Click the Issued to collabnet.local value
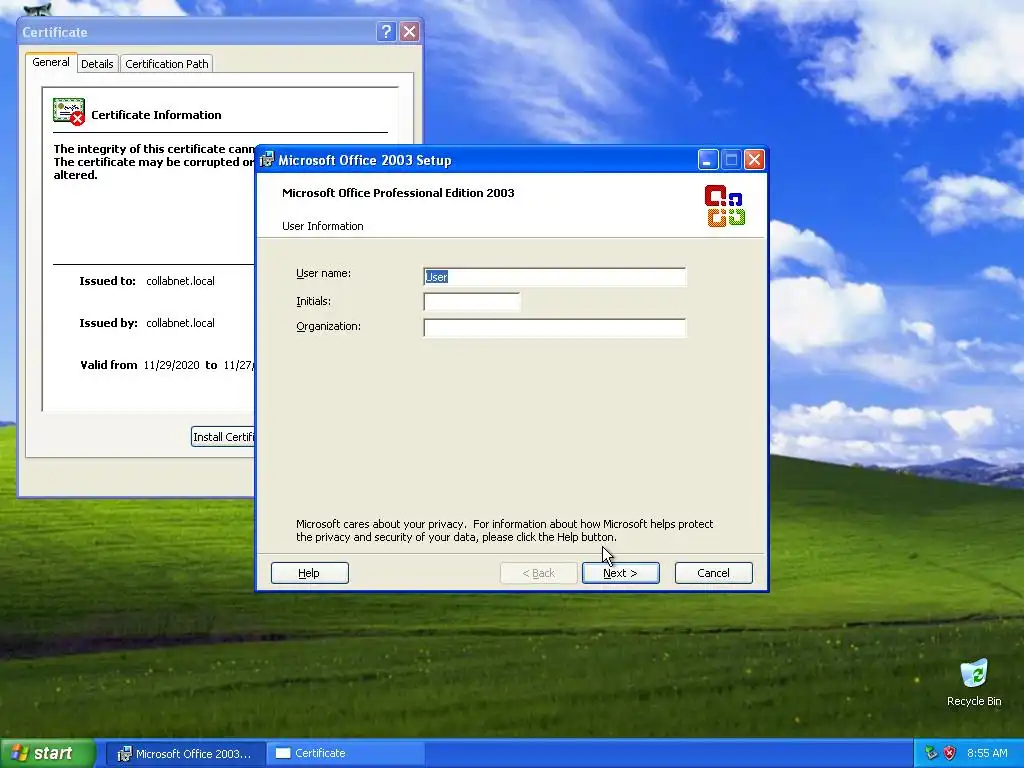This screenshot has width=1024, height=768. point(180,281)
